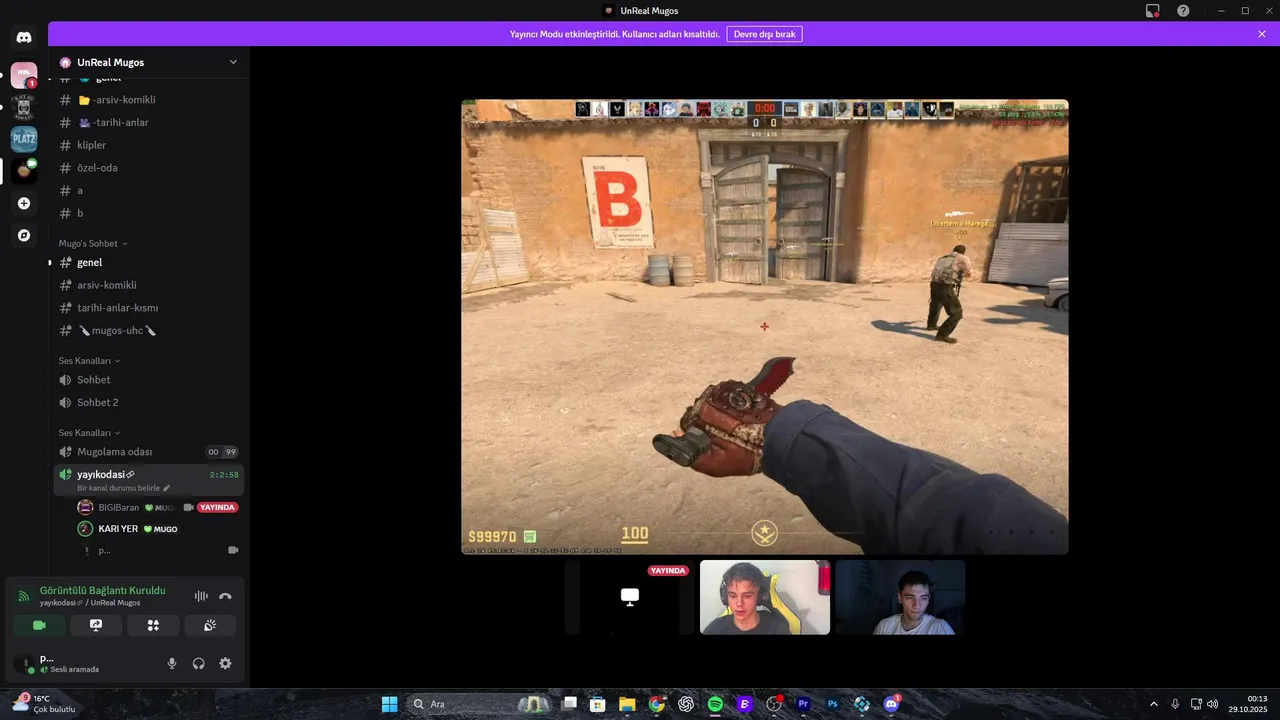Image resolution: width=1280 pixels, height=720 pixels.
Task: Collapse the Mugo's Sohbet category
Action: point(93,243)
